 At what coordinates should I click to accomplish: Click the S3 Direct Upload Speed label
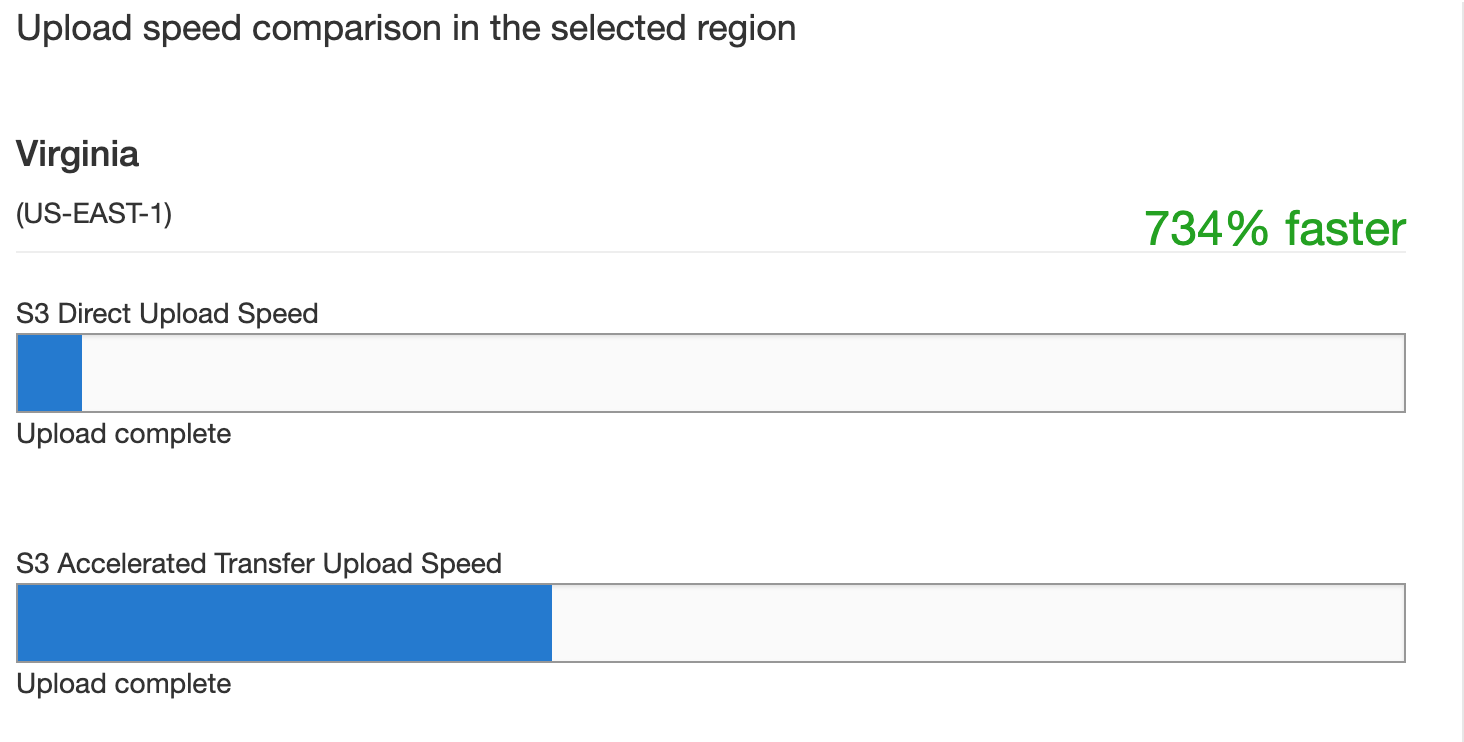click(166, 313)
